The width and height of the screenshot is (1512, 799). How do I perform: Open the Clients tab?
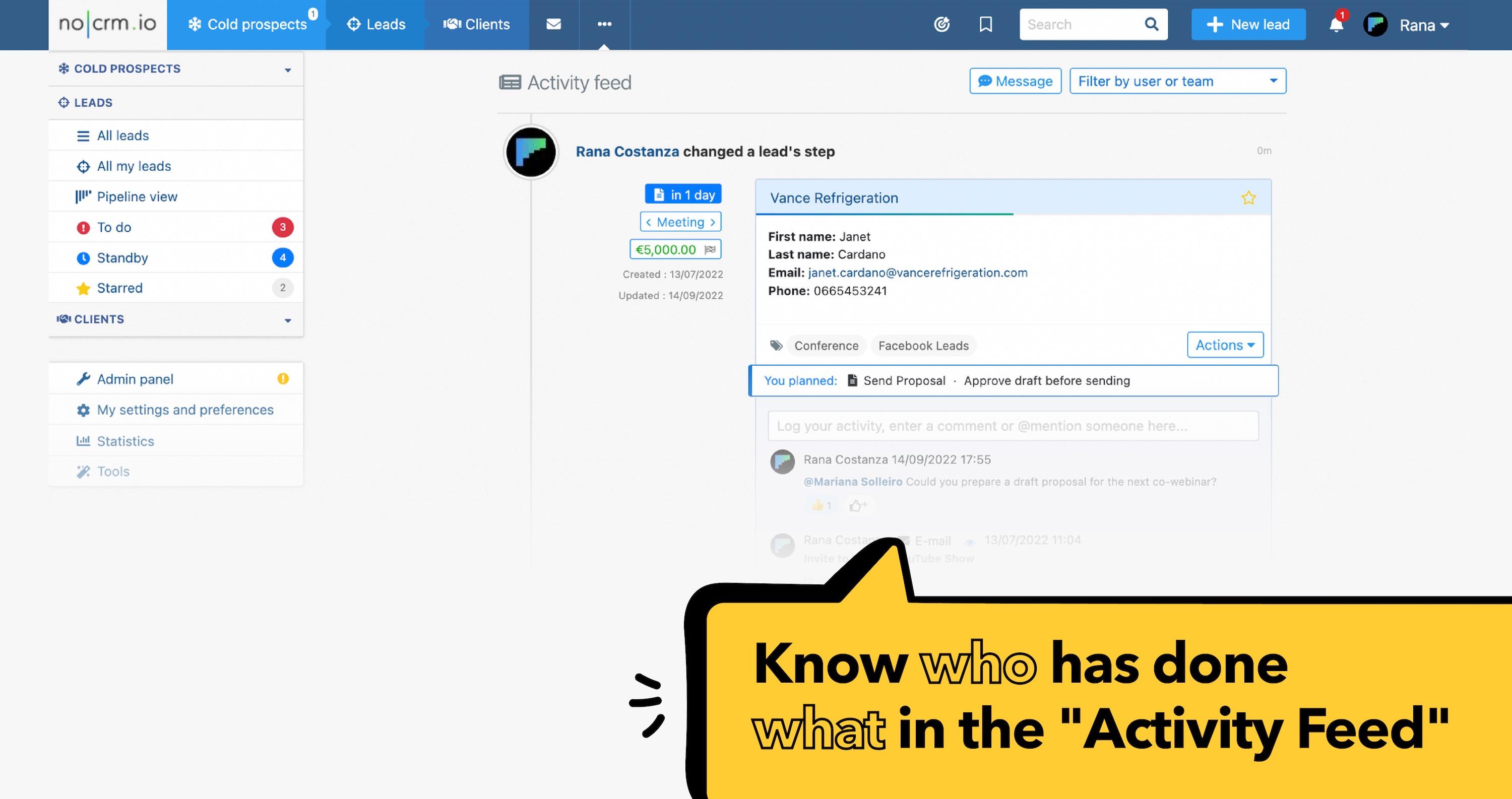click(477, 25)
